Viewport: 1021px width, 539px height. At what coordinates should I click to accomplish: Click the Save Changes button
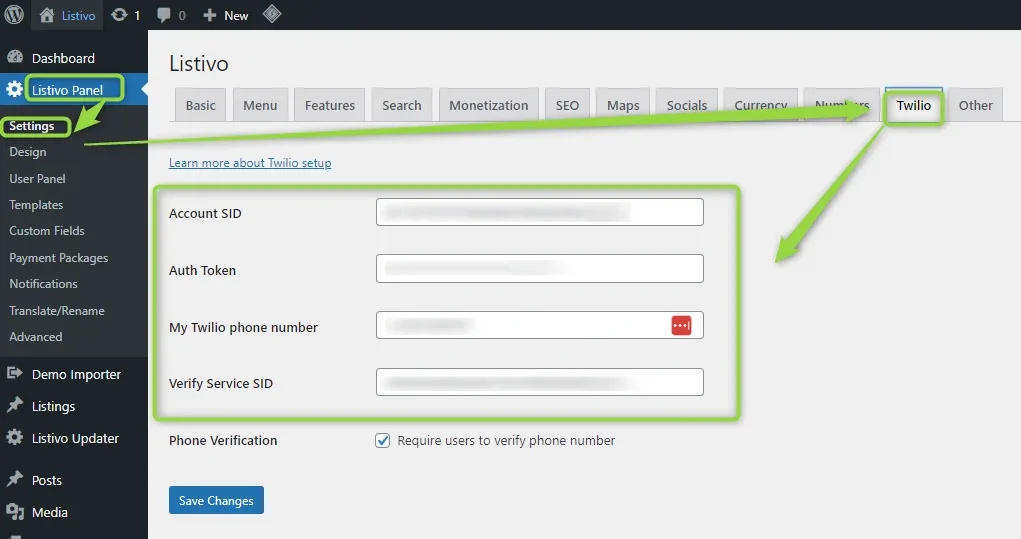tap(216, 500)
